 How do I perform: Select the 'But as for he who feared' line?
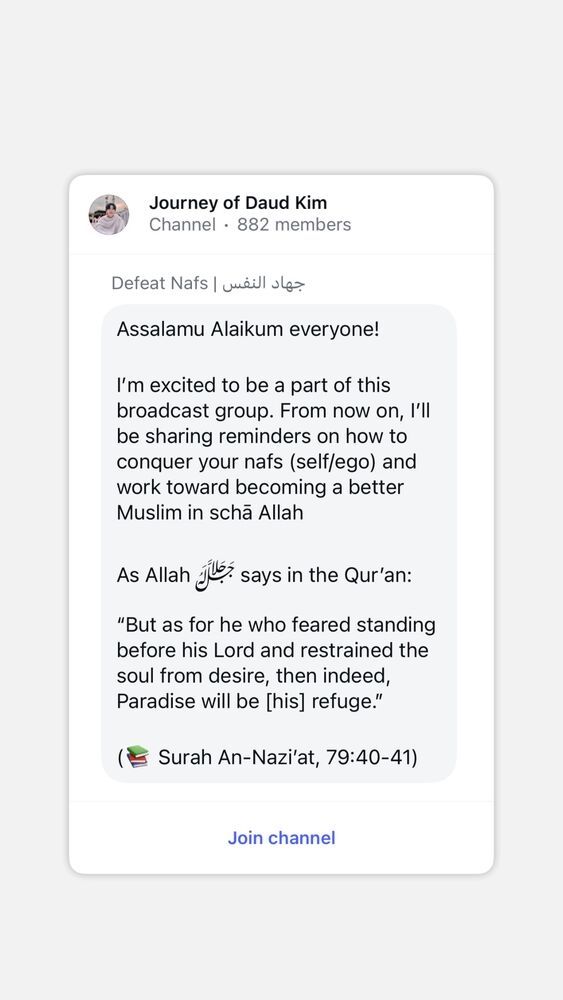(x=276, y=625)
